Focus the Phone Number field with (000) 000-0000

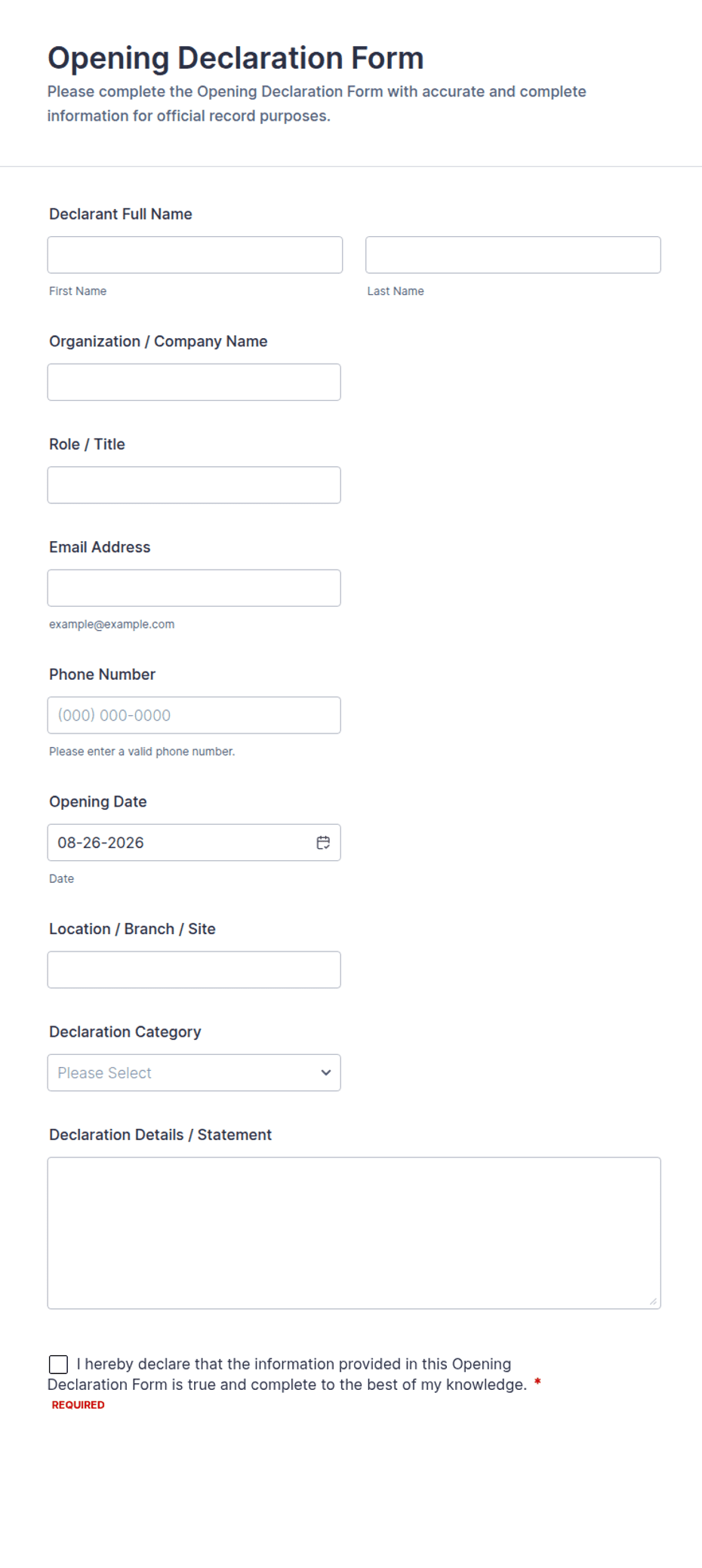coord(194,715)
